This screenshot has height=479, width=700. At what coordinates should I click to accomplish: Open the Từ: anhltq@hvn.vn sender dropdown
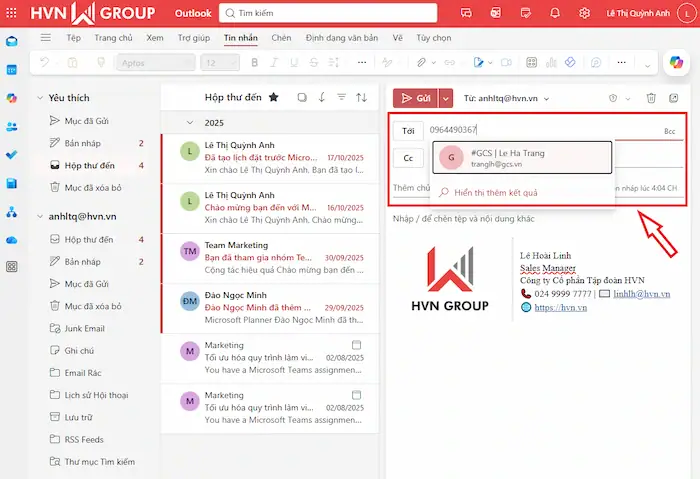tap(512, 99)
